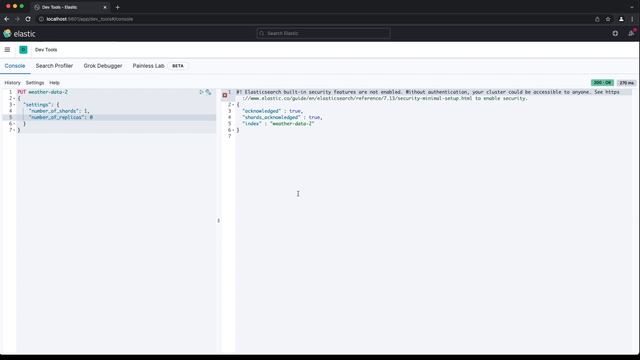
Task: Switch to the Console tab
Action: (x=15, y=66)
